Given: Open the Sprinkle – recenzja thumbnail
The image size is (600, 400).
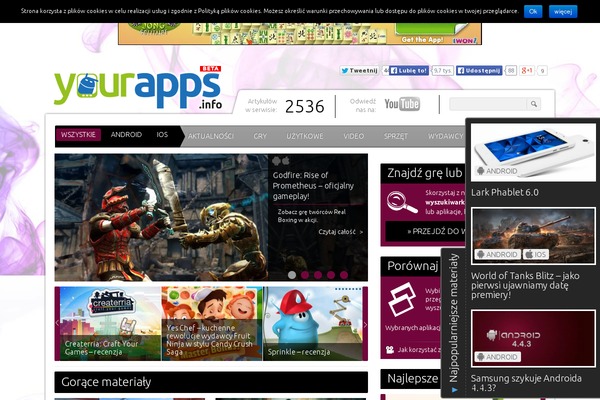Looking at the screenshot, I should tap(313, 323).
